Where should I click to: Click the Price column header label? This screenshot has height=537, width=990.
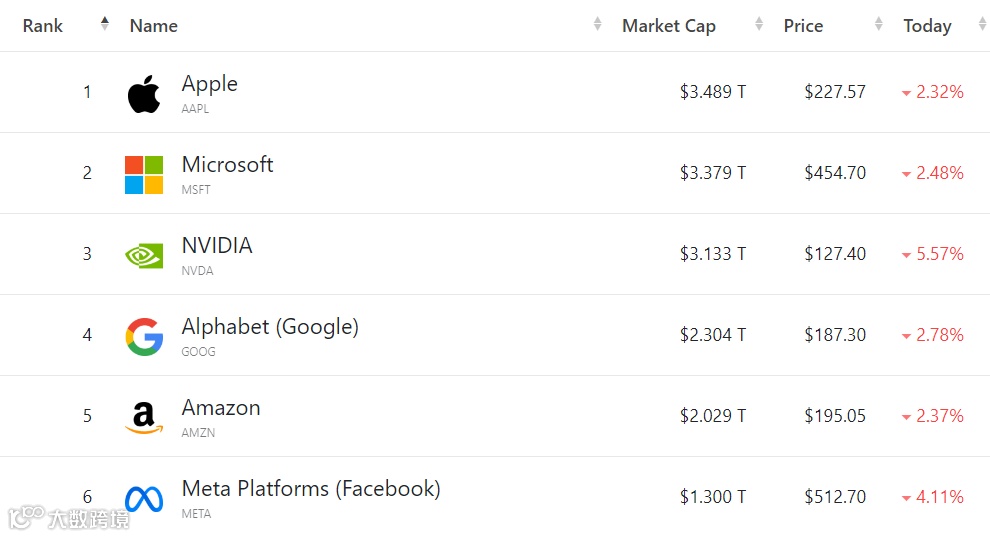tap(803, 26)
